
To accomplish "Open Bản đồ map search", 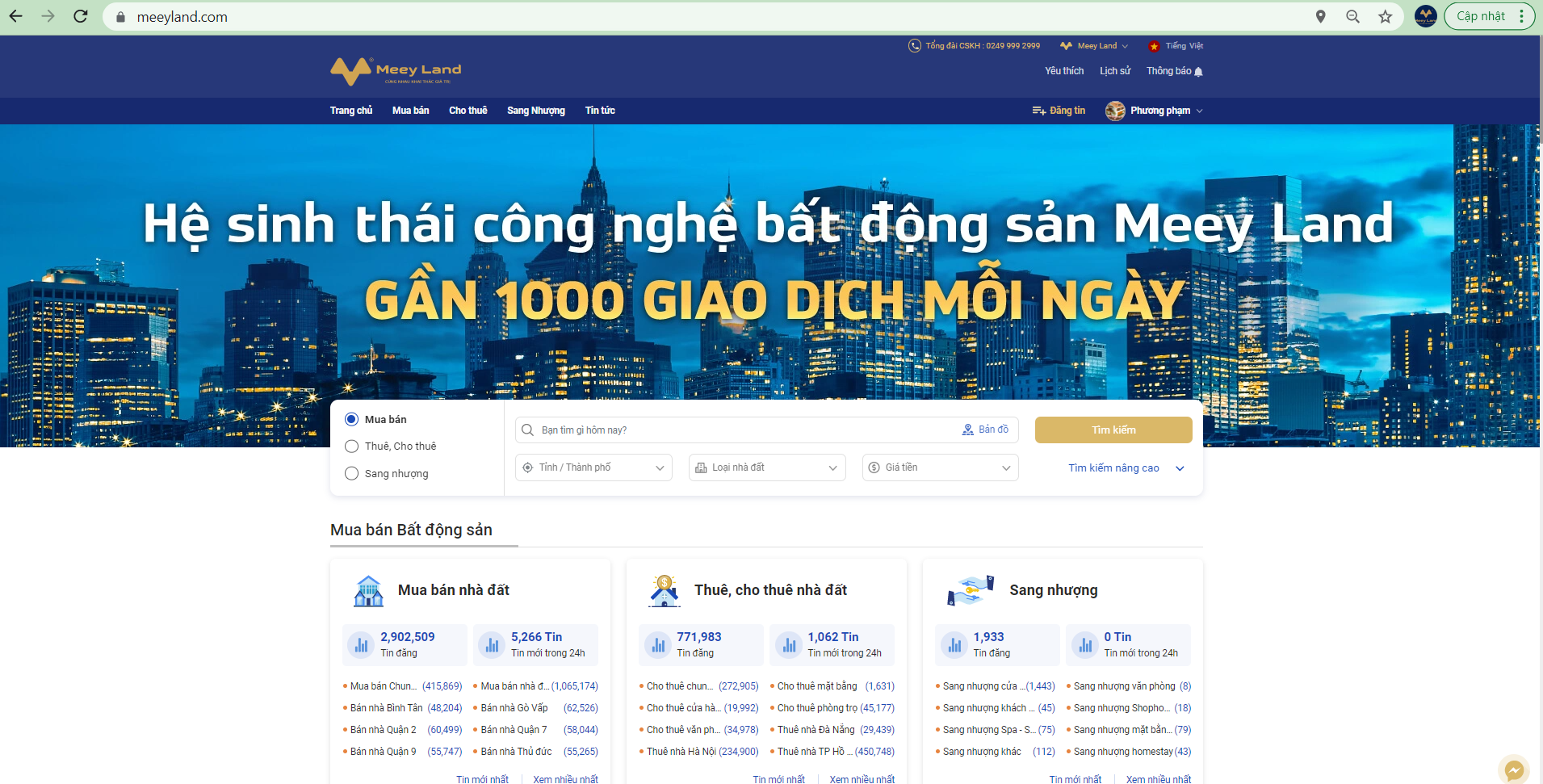I will pos(985,430).
